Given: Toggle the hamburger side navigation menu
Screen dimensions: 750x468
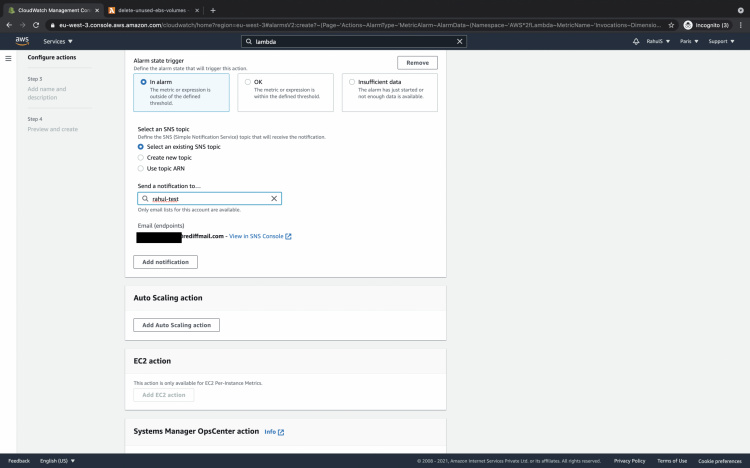Looking at the screenshot, I should coord(9,59).
